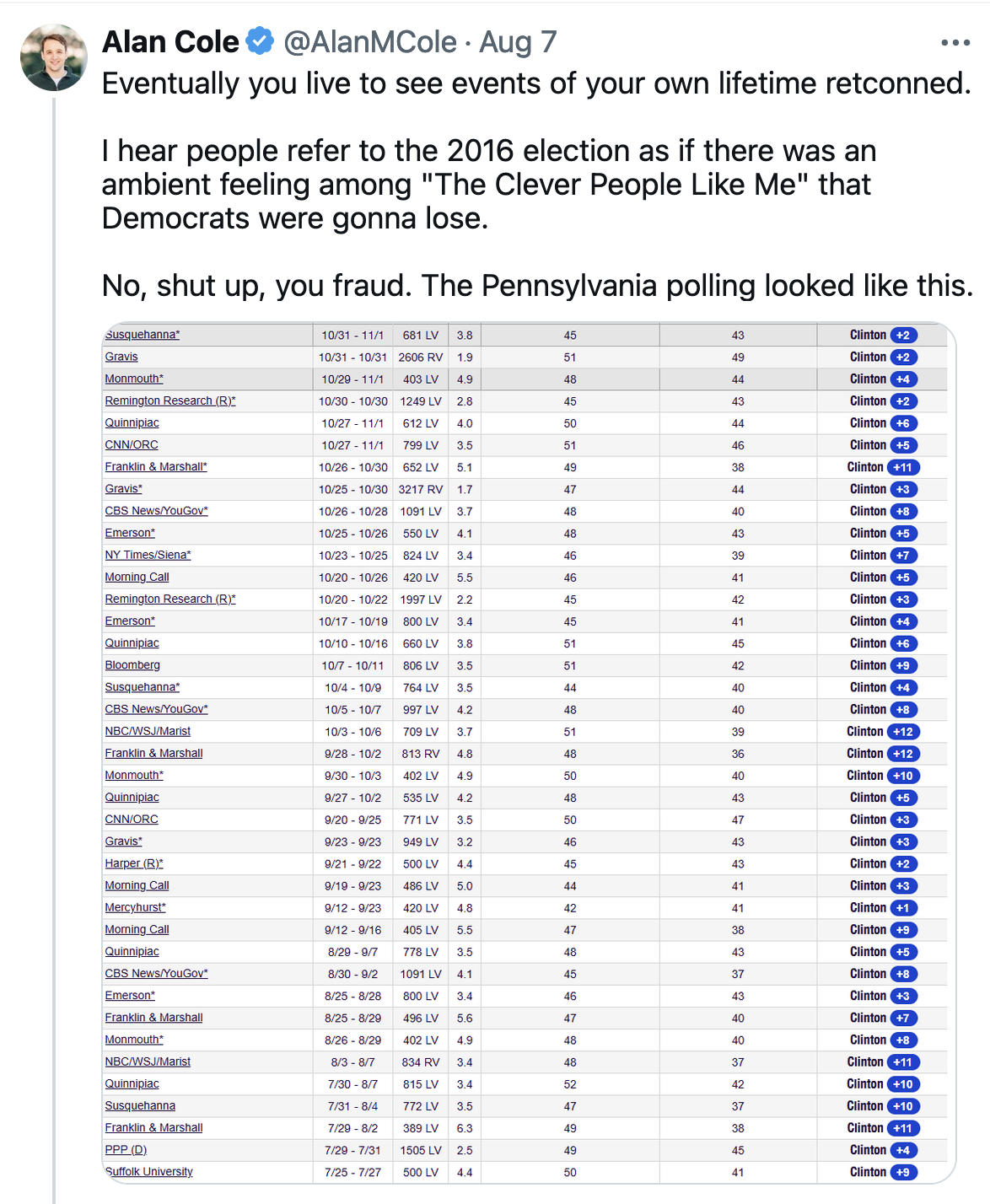The image size is (990, 1204).
Task: Click the Alan Cole display name
Action: 170,41
